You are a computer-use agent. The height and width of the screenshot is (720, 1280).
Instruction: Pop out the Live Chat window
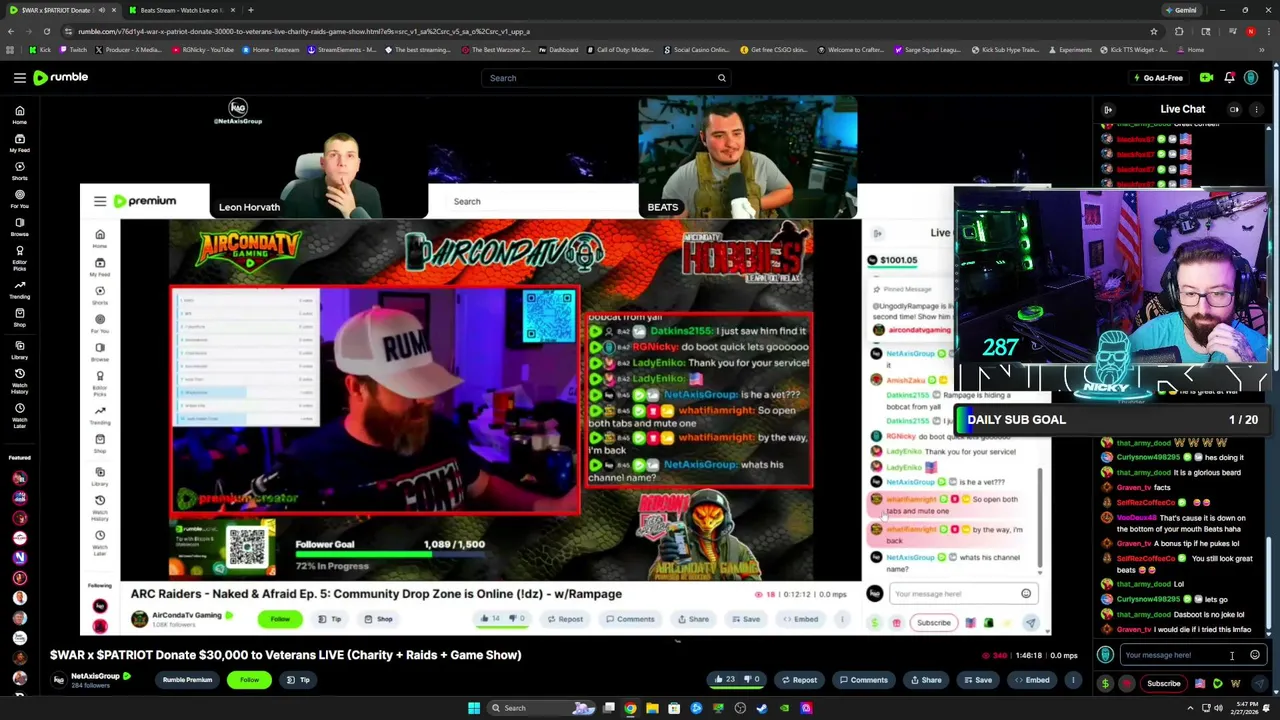1234,109
